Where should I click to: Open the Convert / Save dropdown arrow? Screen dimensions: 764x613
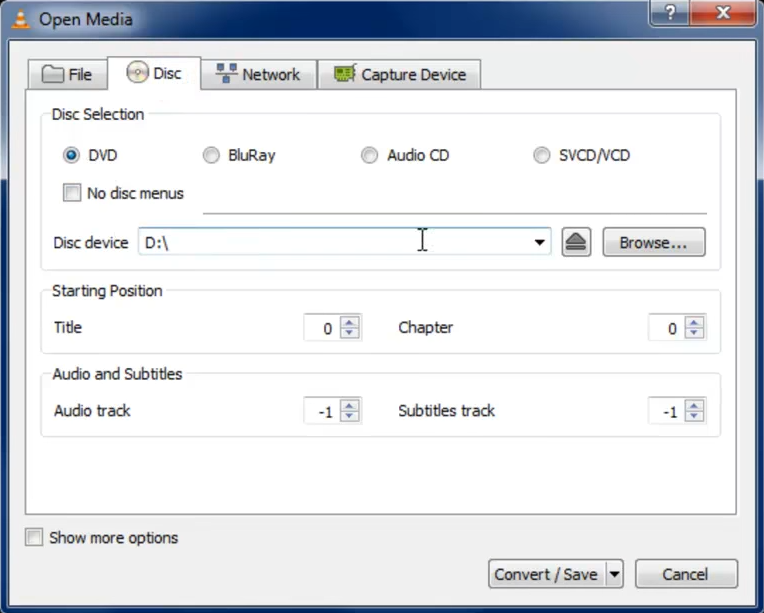click(614, 574)
